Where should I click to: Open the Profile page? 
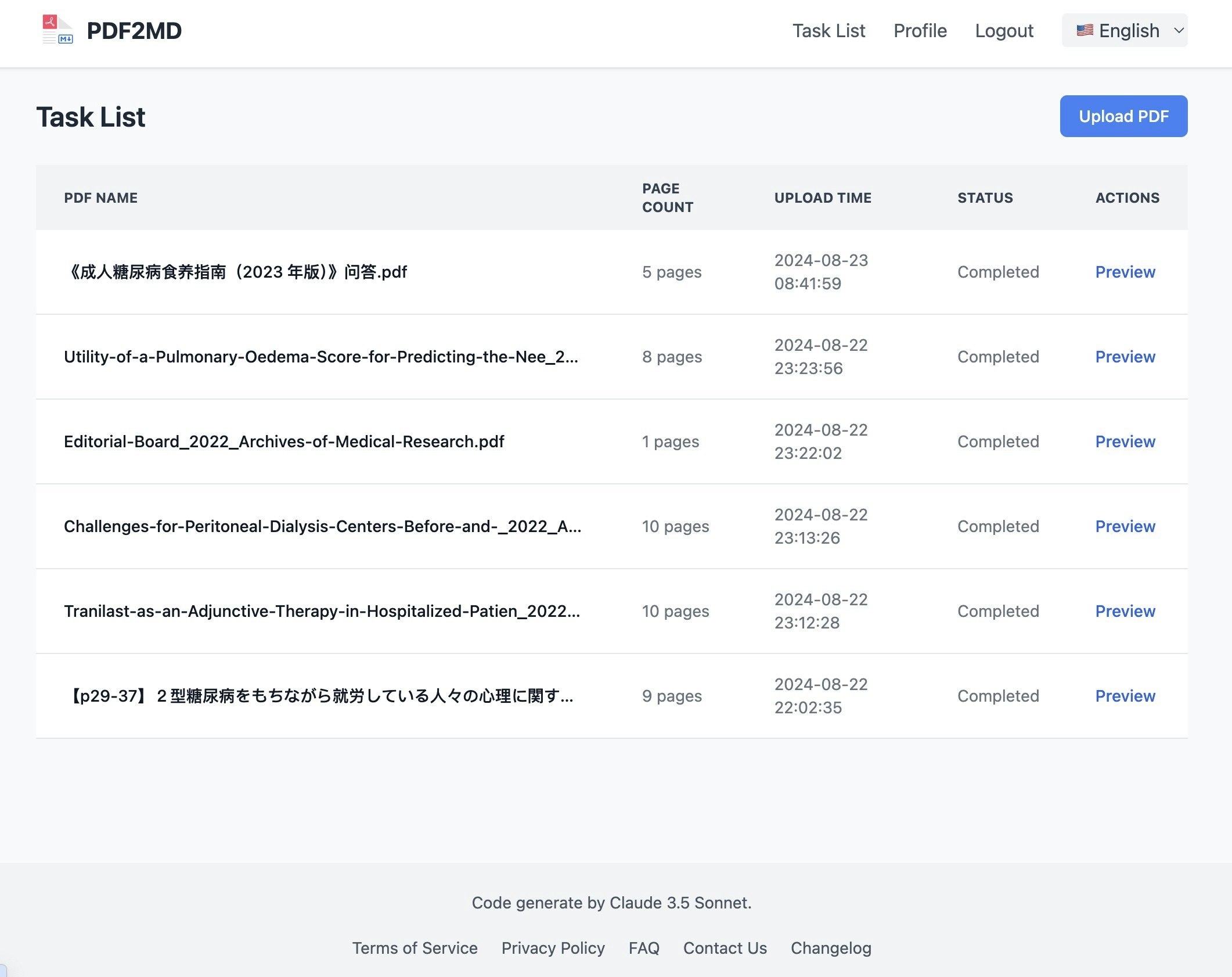click(x=920, y=31)
